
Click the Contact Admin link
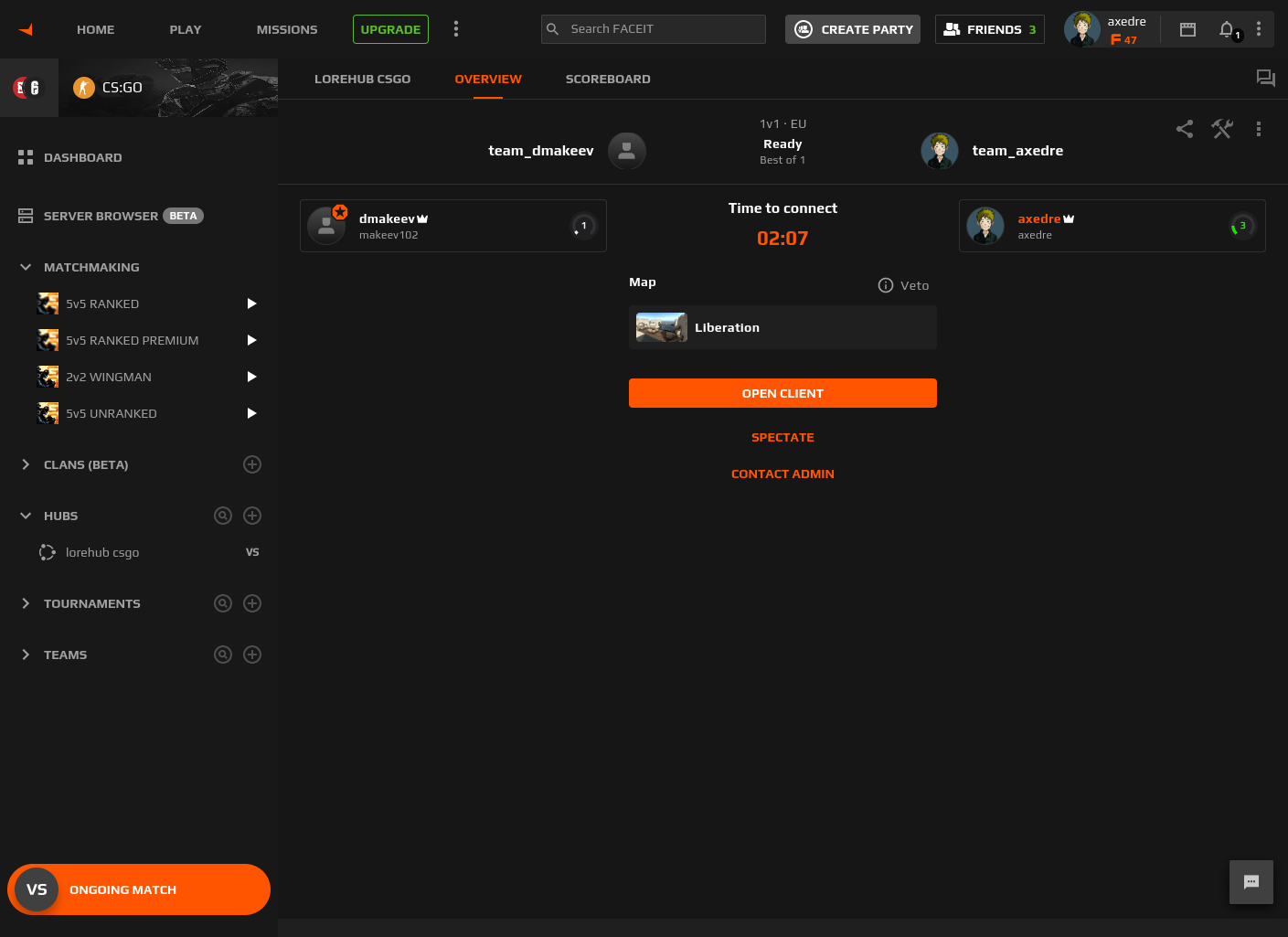coord(782,474)
